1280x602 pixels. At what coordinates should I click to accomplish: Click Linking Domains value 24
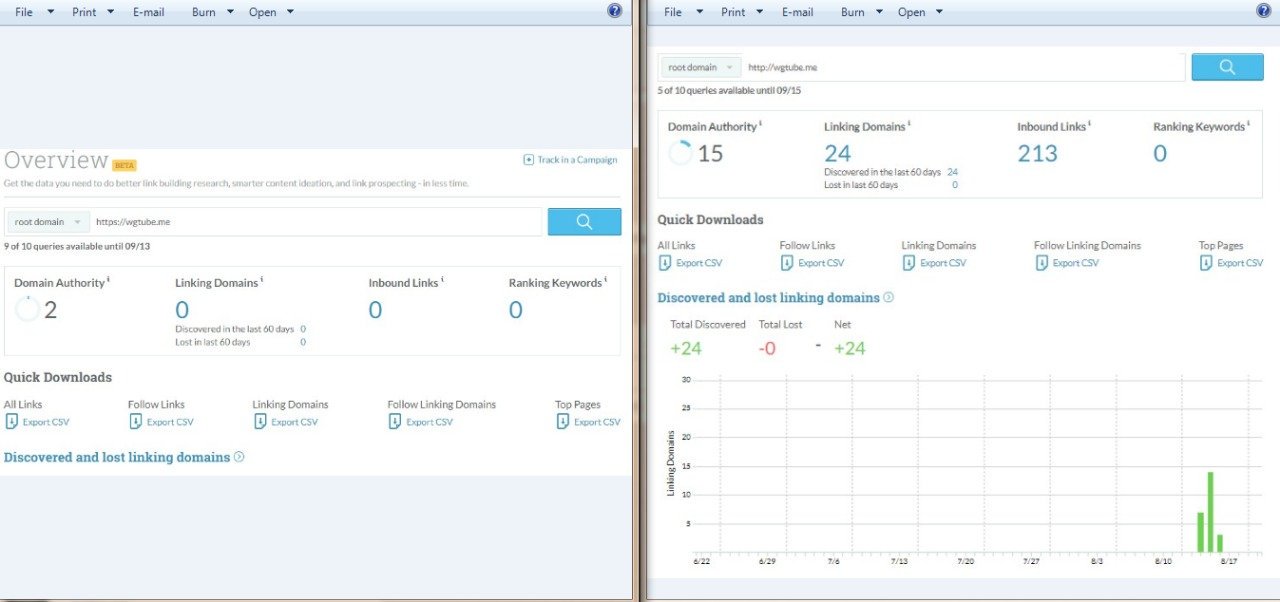[838, 153]
